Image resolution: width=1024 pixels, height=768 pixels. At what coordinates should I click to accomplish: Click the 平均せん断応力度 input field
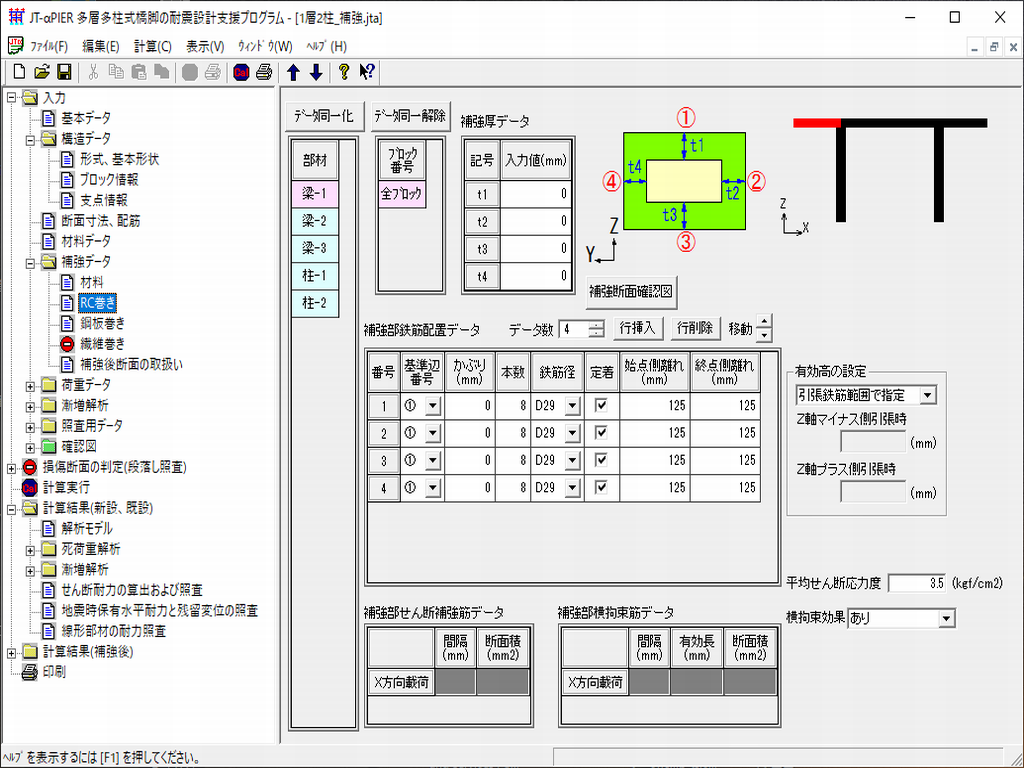[917, 583]
